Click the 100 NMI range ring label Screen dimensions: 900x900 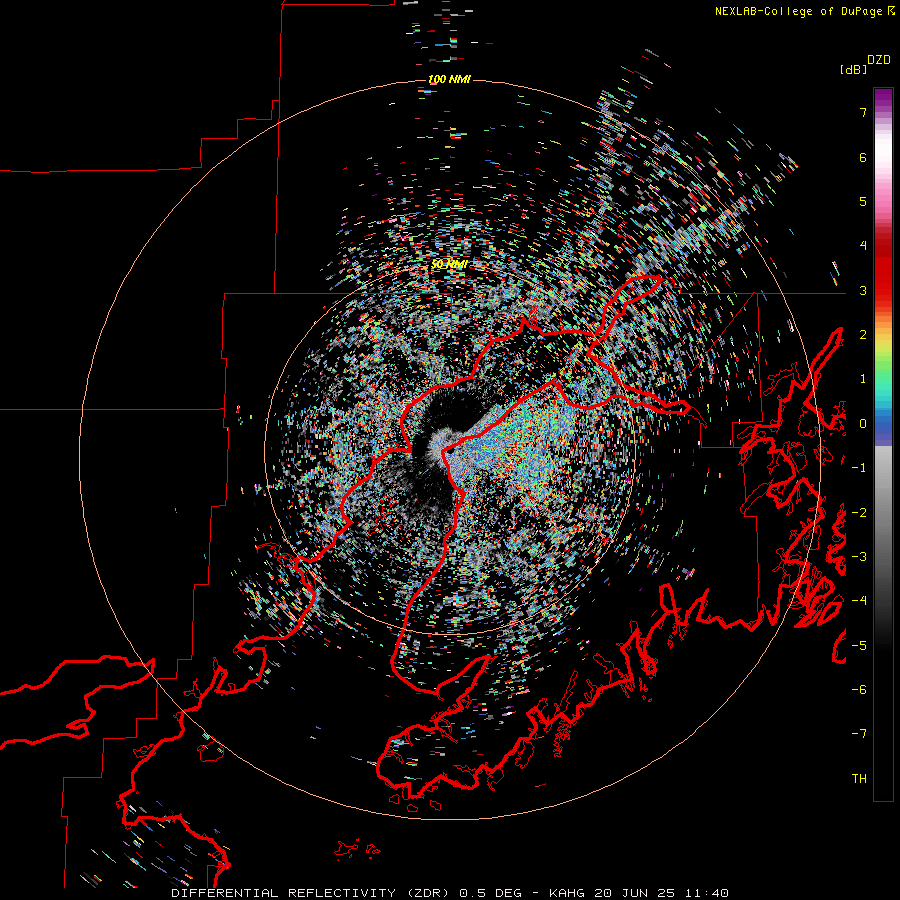pyautogui.click(x=449, y=79)
